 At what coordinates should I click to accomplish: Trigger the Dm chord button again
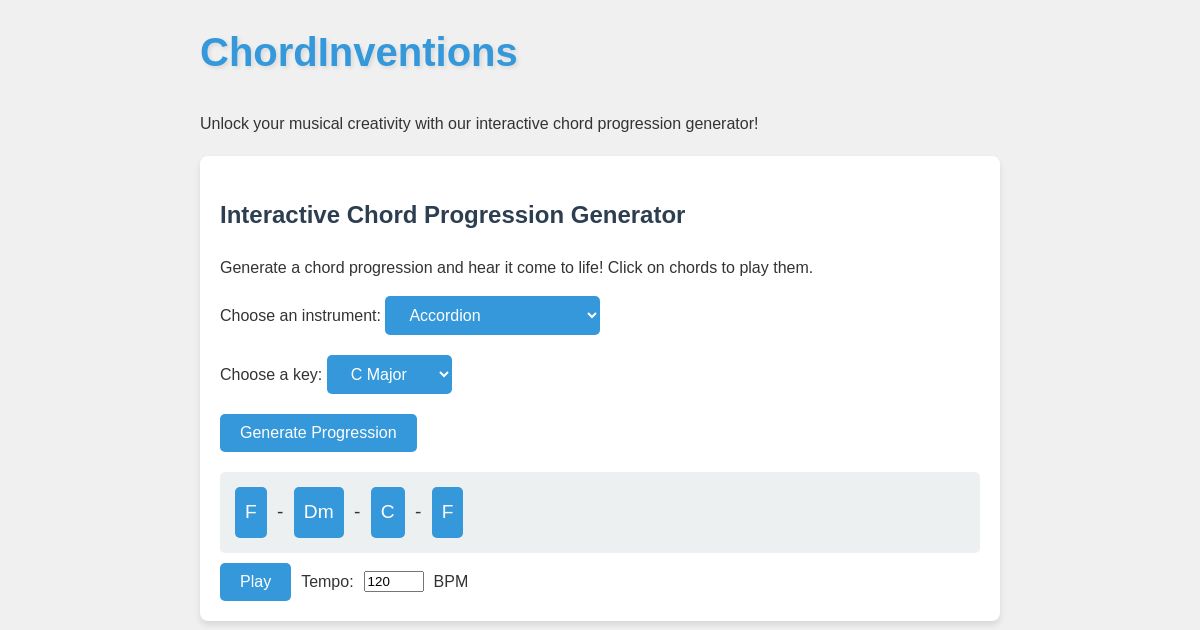[319, 512]
